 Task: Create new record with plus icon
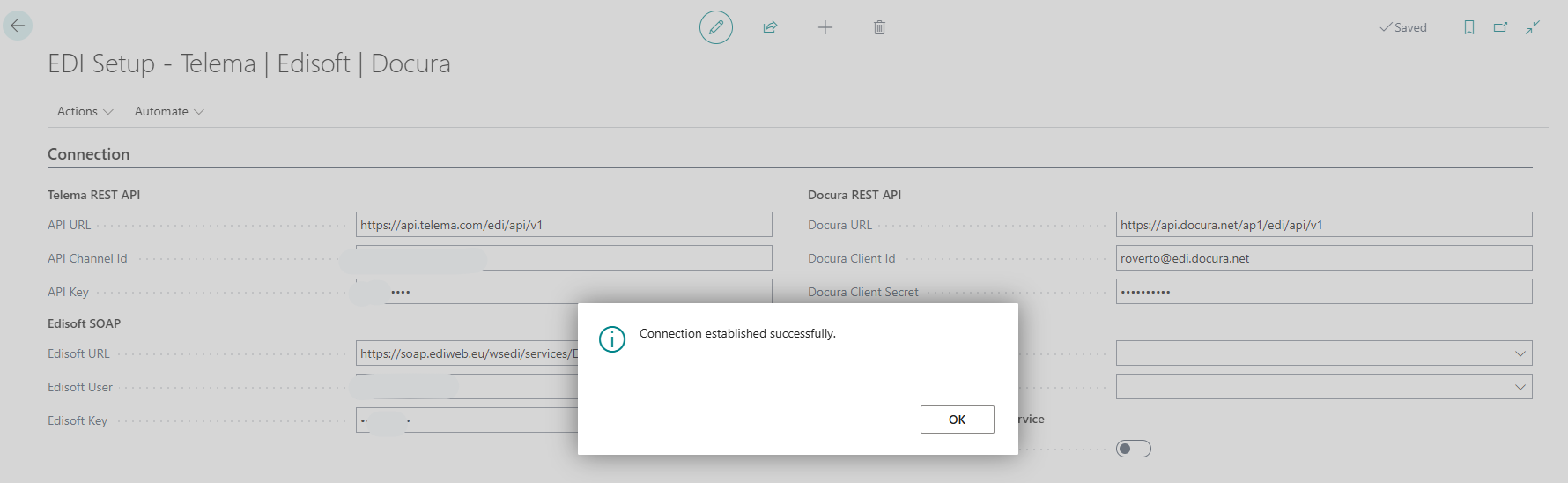(x=825, y=27)
